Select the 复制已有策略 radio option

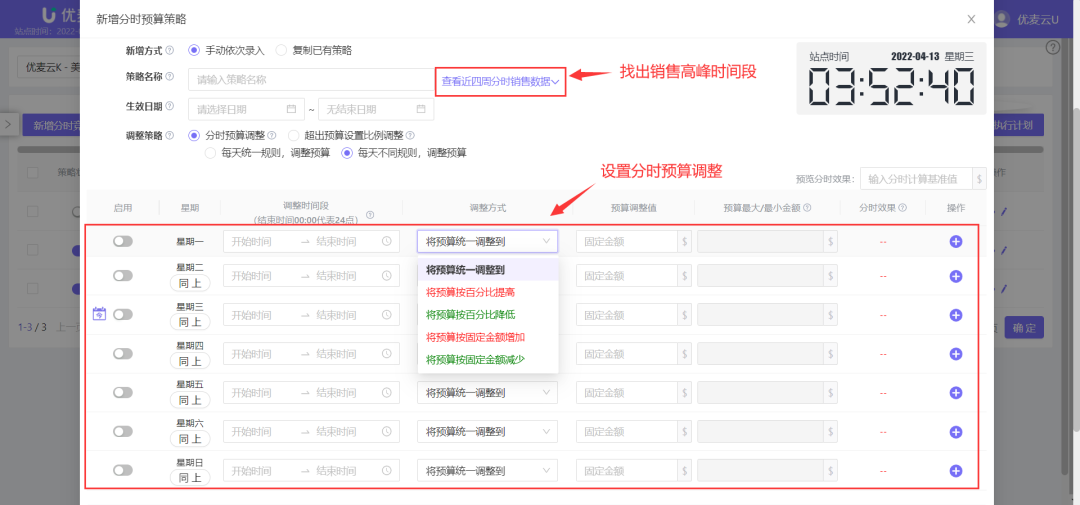(281, 50)
